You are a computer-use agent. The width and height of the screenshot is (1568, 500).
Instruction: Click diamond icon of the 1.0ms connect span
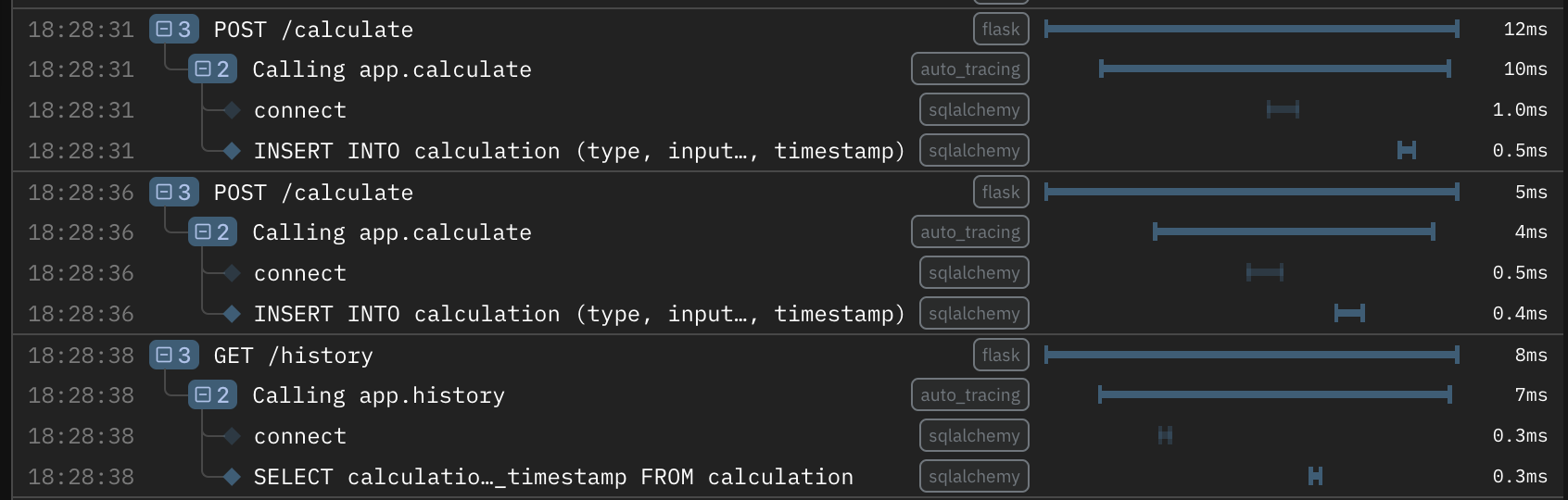pyautogui.click(x=232, y=110)
